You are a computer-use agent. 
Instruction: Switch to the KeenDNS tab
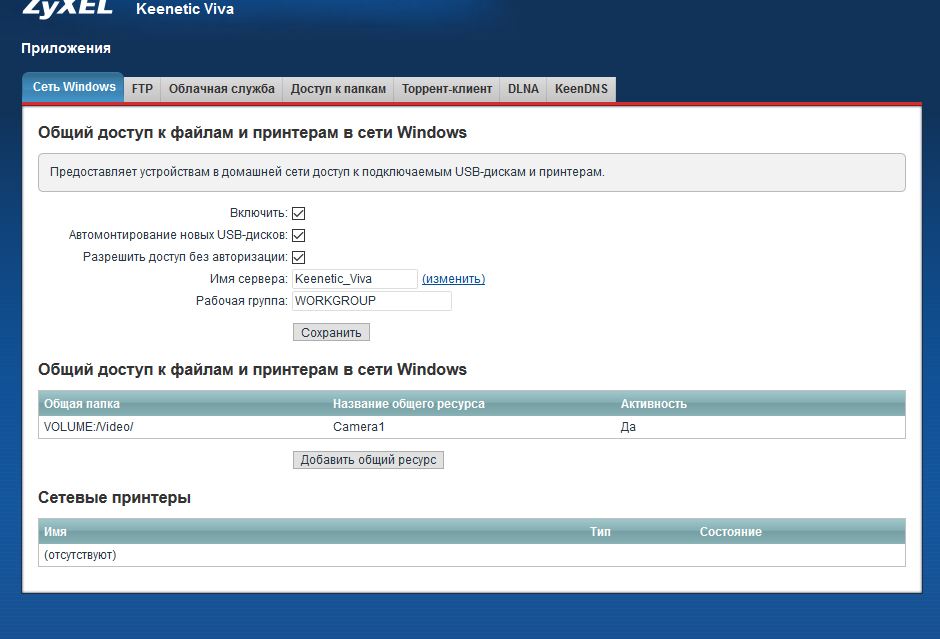click(581, 89)
